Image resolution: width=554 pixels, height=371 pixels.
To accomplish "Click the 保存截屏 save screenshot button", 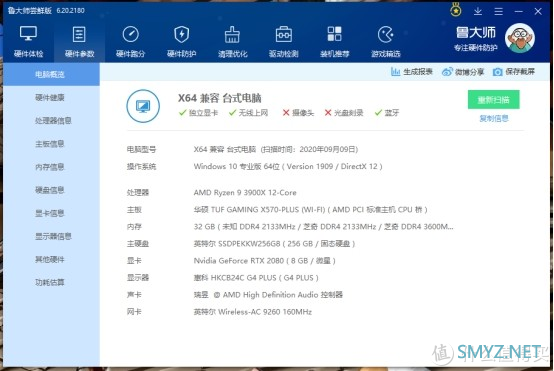I will click(514, 72).
